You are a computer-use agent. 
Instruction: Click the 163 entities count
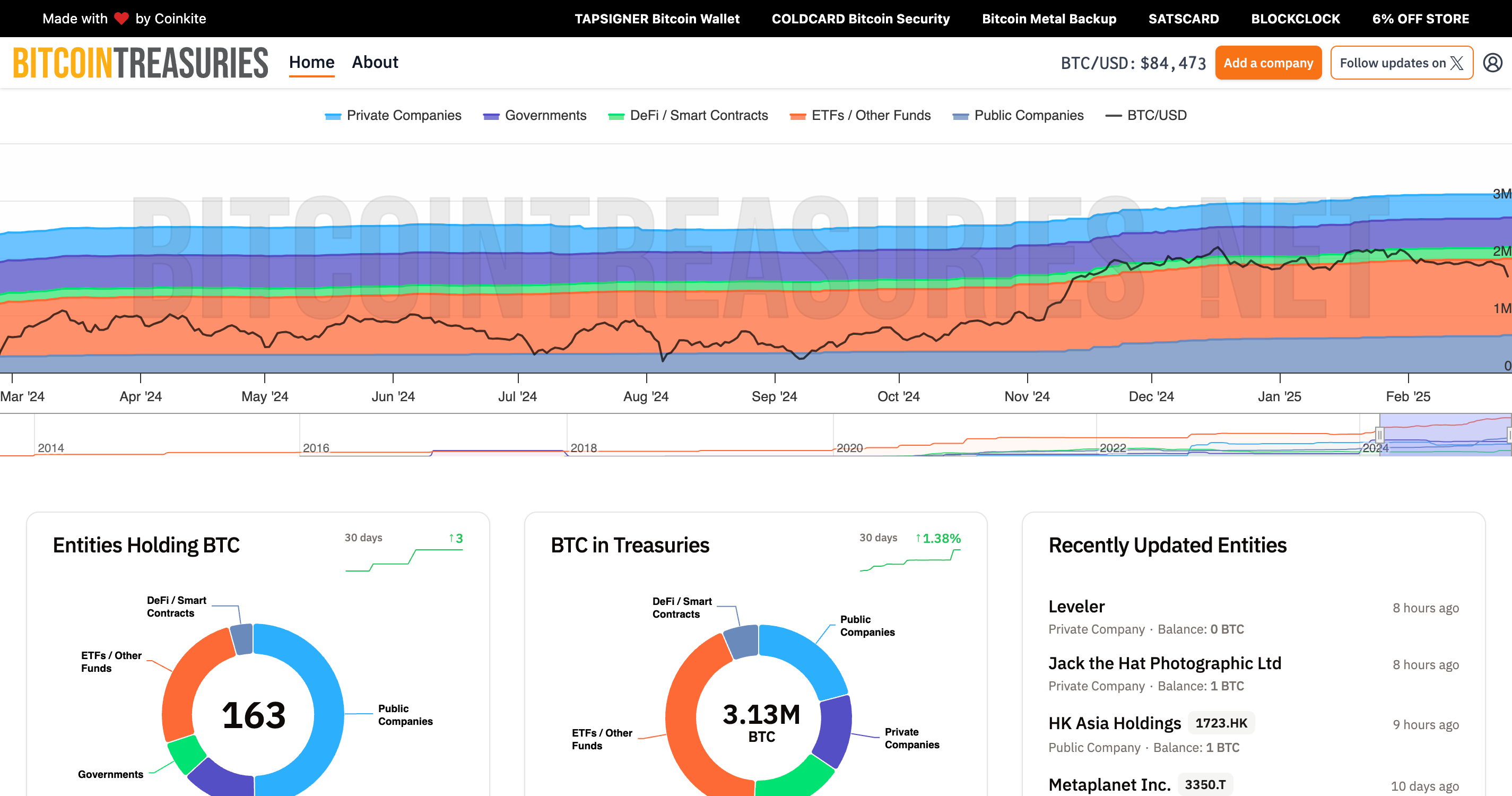click(x=253, y=715)
